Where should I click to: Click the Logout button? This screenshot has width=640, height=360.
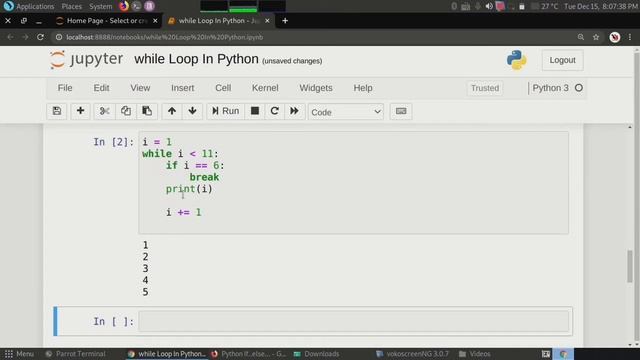click(x=562, y=60)
